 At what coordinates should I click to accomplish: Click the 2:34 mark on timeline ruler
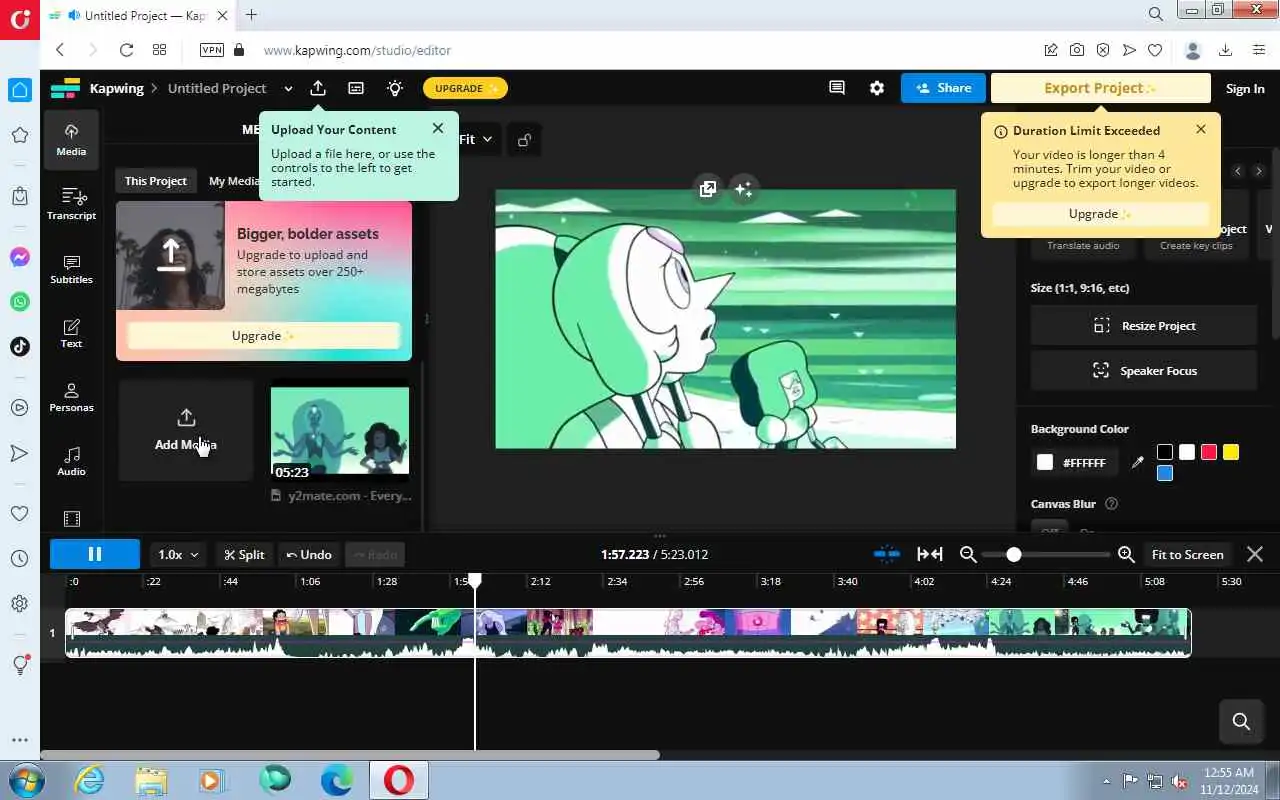coord(617,581)
